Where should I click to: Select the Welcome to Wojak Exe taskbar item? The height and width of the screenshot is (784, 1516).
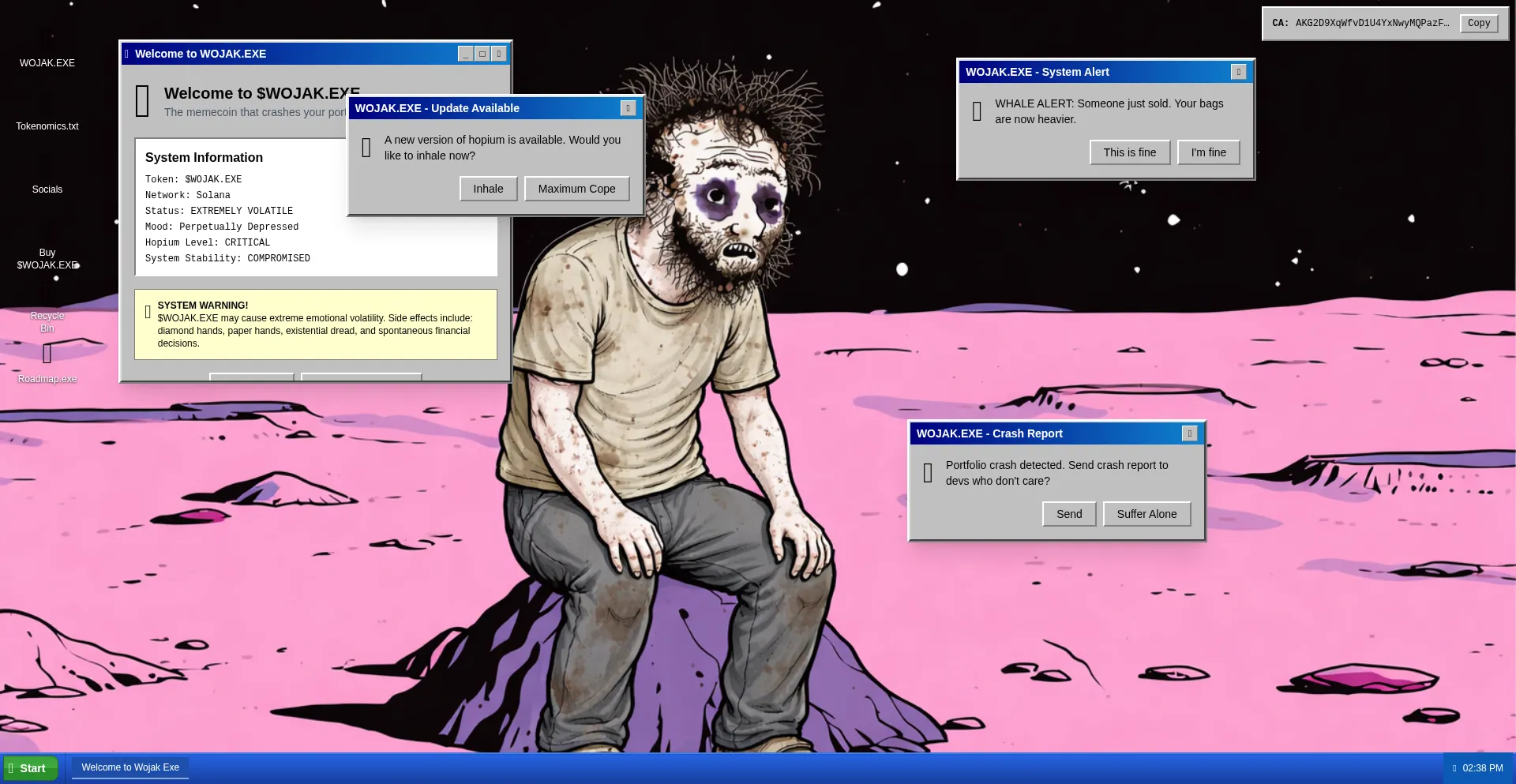(130, 767)
